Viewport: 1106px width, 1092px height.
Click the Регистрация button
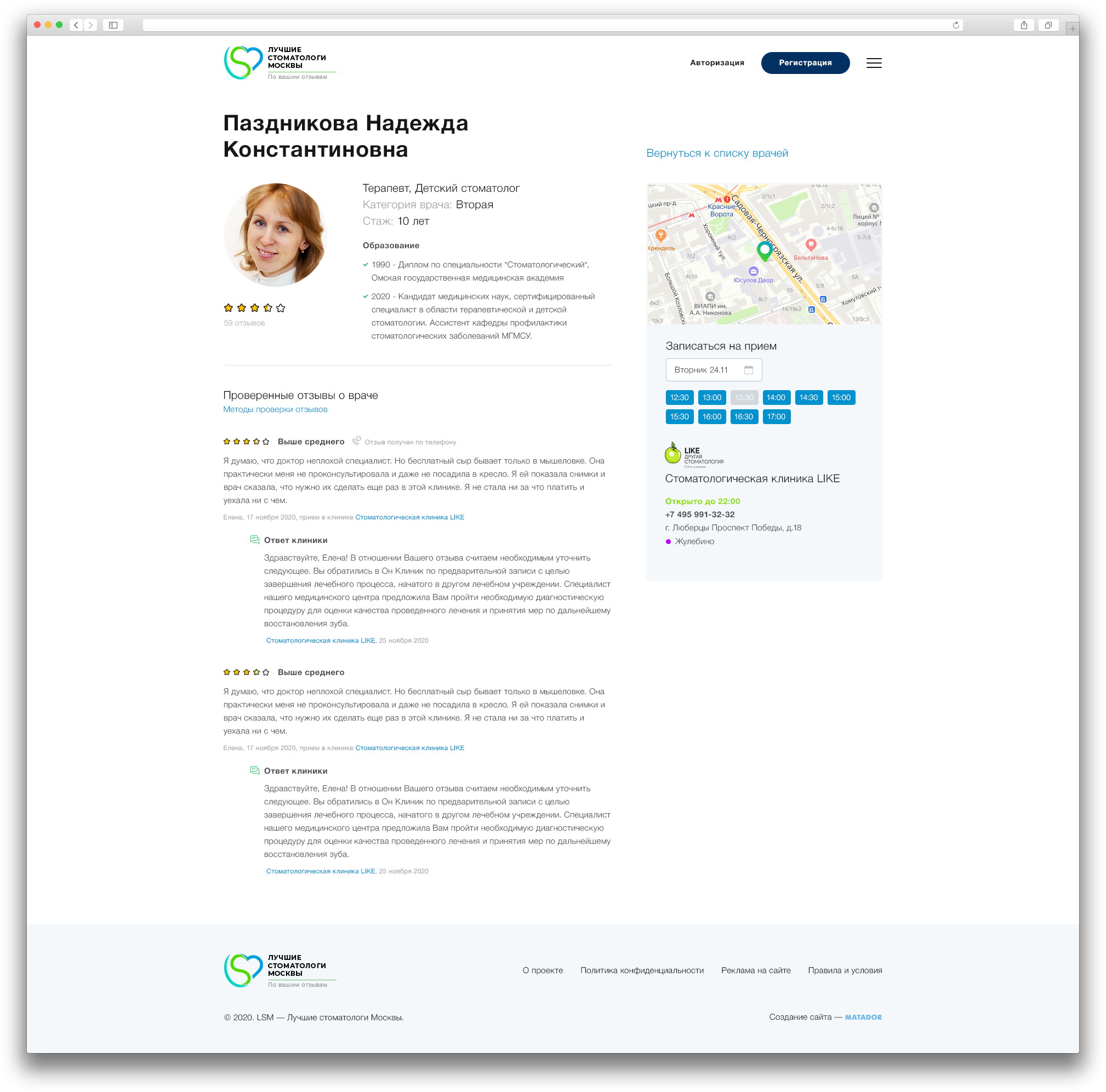click(805, 63)
